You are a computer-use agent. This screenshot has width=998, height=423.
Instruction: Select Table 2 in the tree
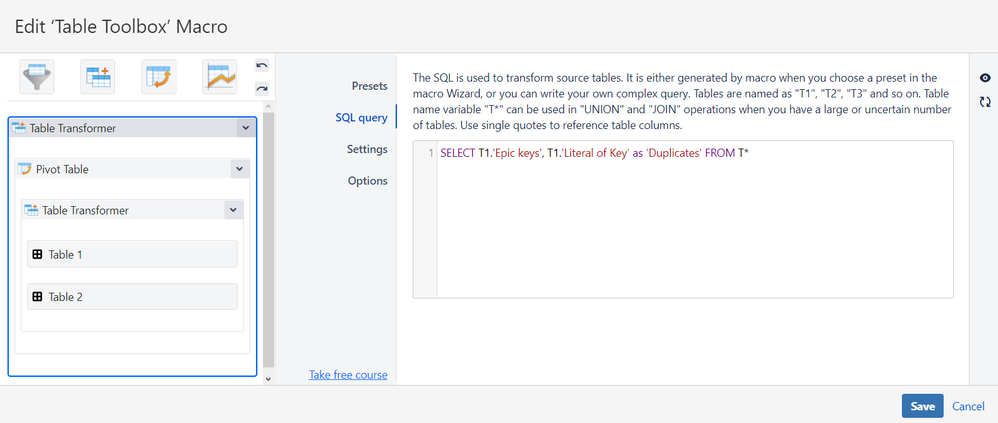pos(132,296)
